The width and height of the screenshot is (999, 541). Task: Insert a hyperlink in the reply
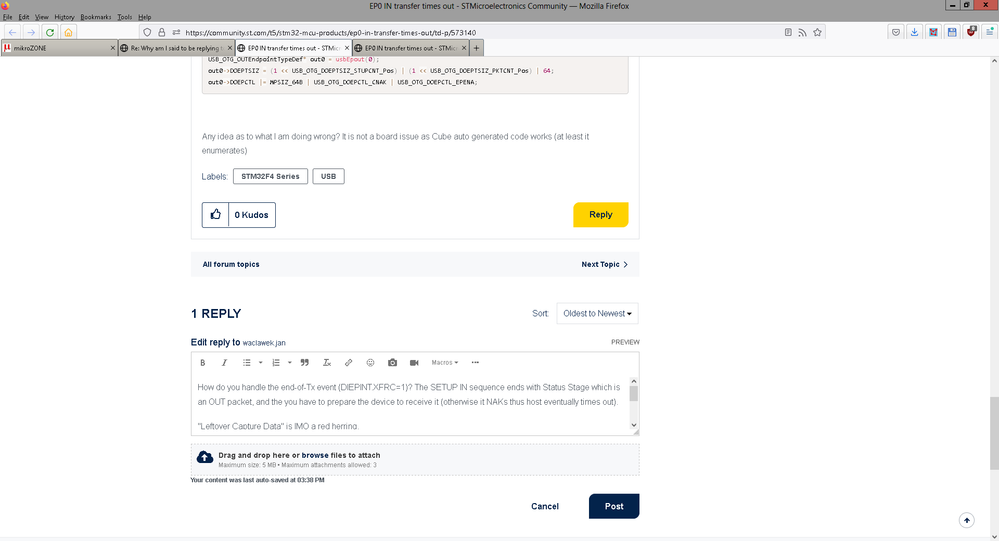349,363
